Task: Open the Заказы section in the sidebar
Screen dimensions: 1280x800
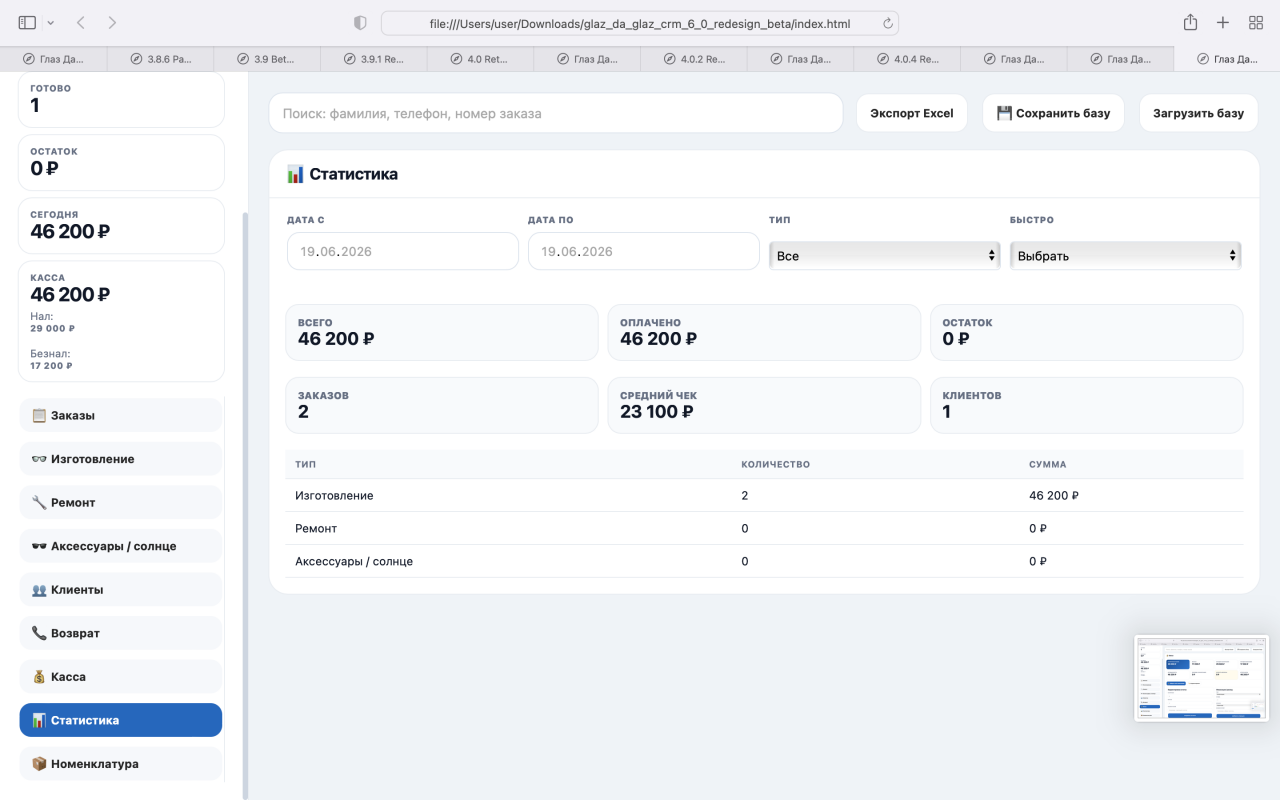Action: tap(121, 415)
